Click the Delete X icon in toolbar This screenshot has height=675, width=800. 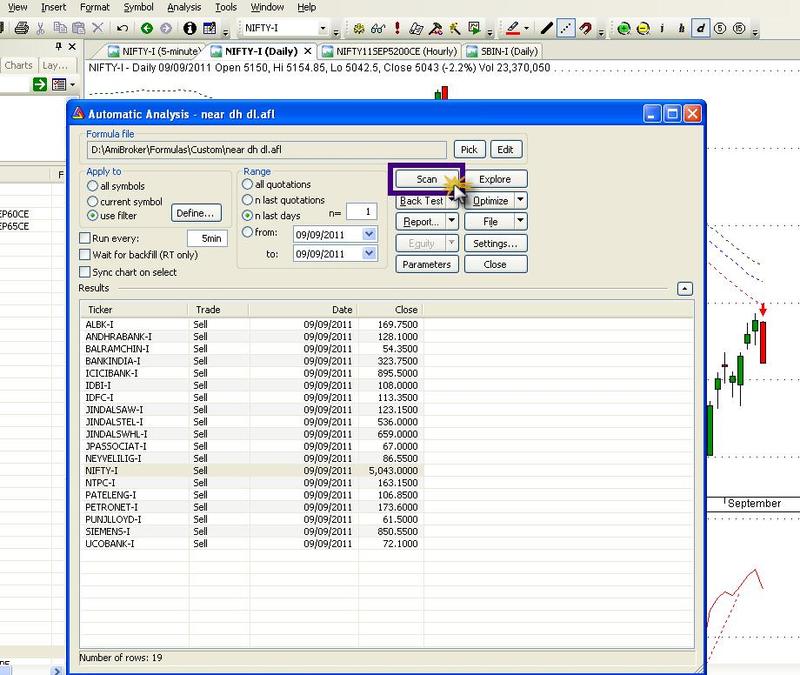pos(97,28)
